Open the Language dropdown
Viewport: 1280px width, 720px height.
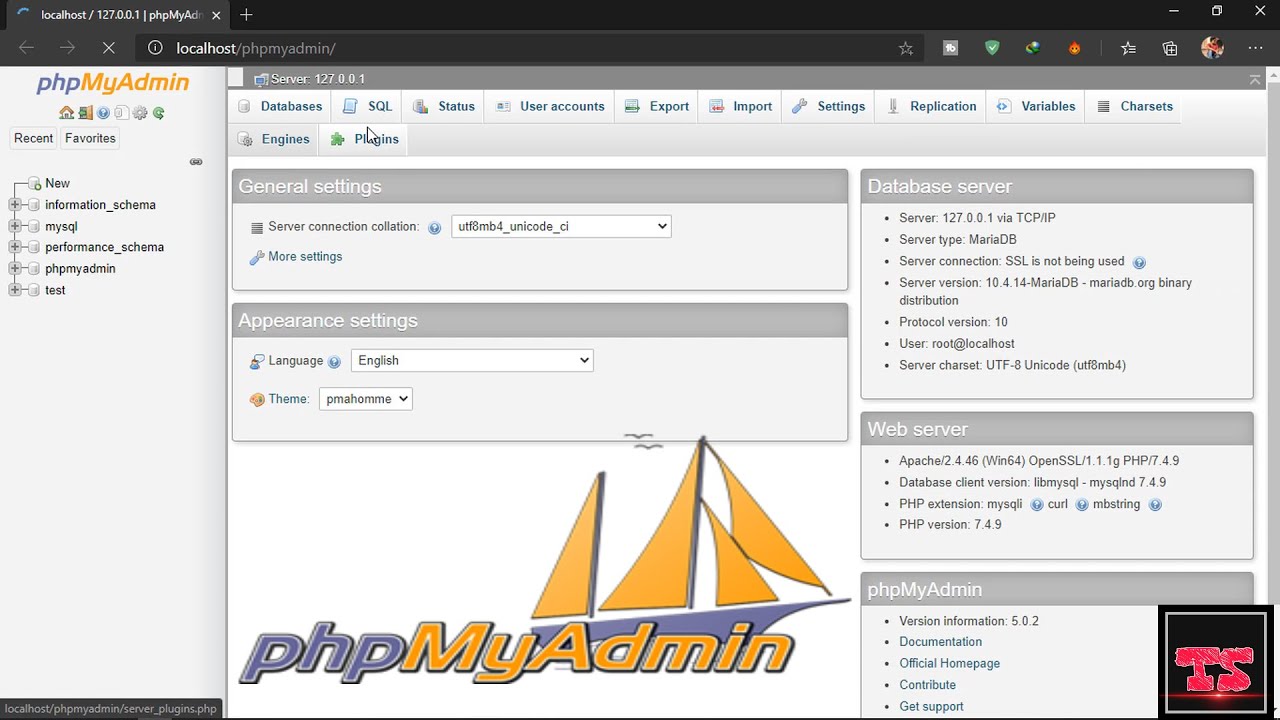(472, 361)
